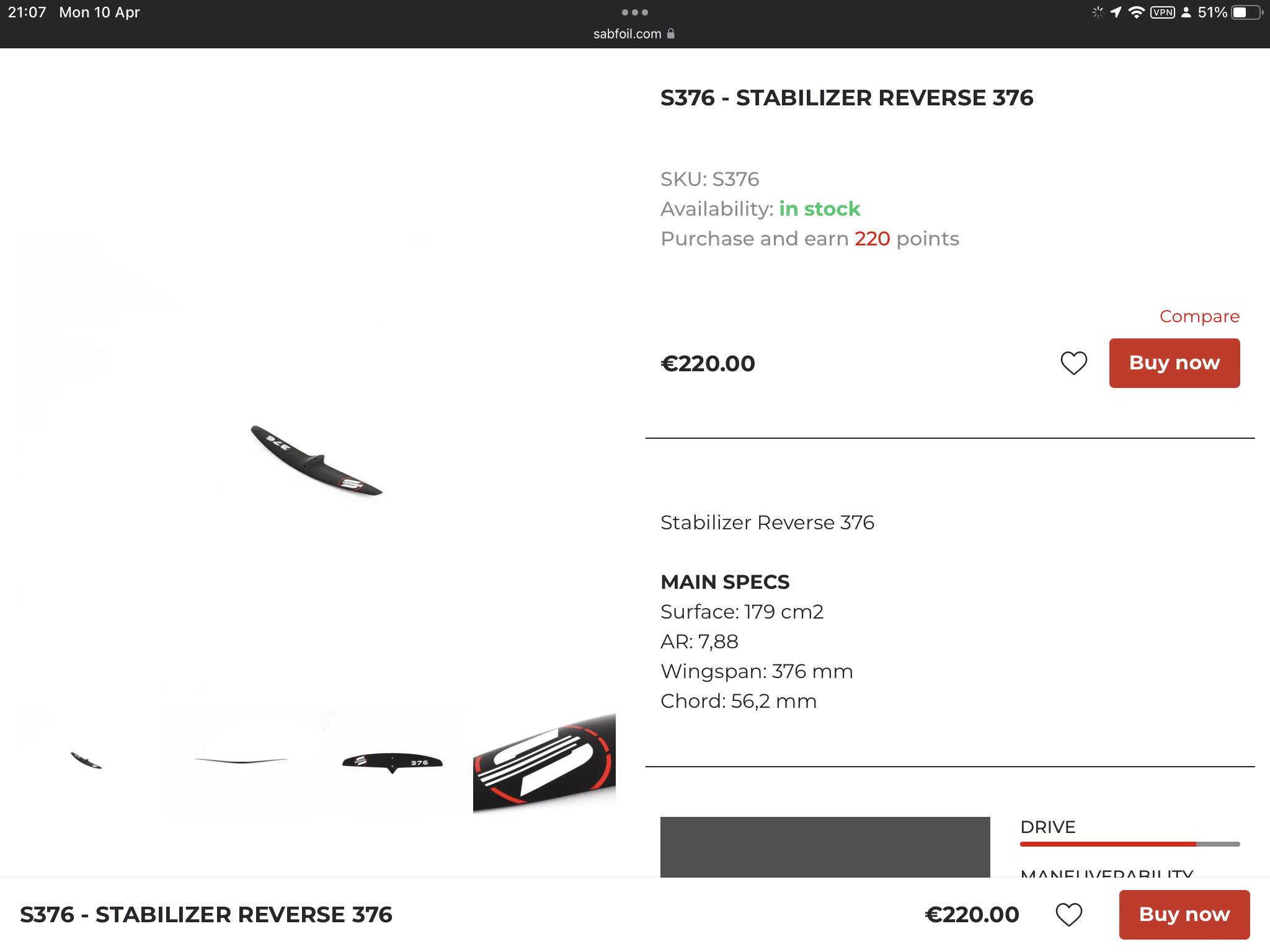Select the top-view 376 stabilizer thumbnail
1270x952 pixels.
393,761
